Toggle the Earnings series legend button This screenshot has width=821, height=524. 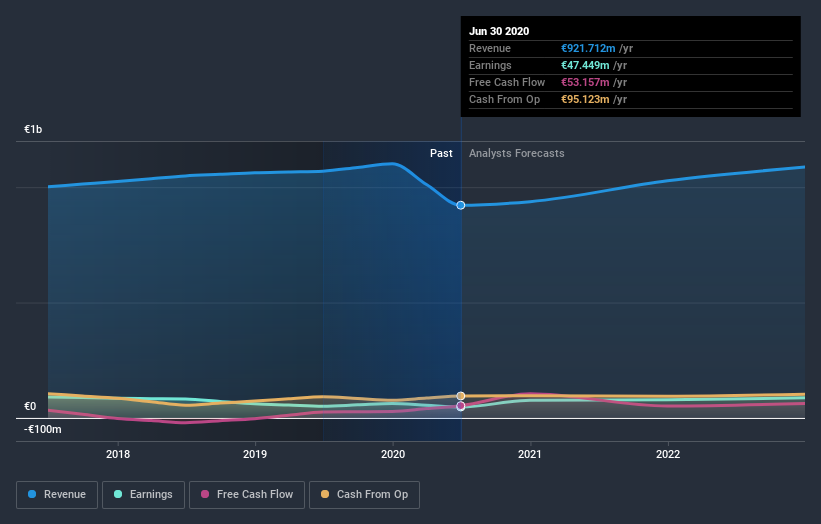(x=143, y=495)
